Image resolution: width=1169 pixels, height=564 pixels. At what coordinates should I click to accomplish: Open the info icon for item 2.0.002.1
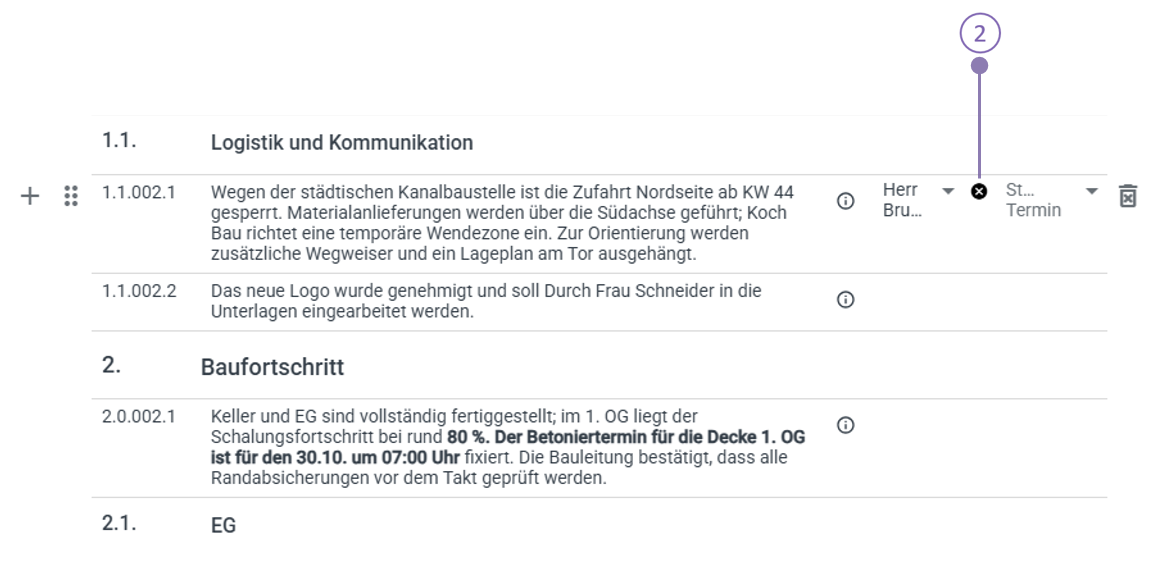[845, 425]
